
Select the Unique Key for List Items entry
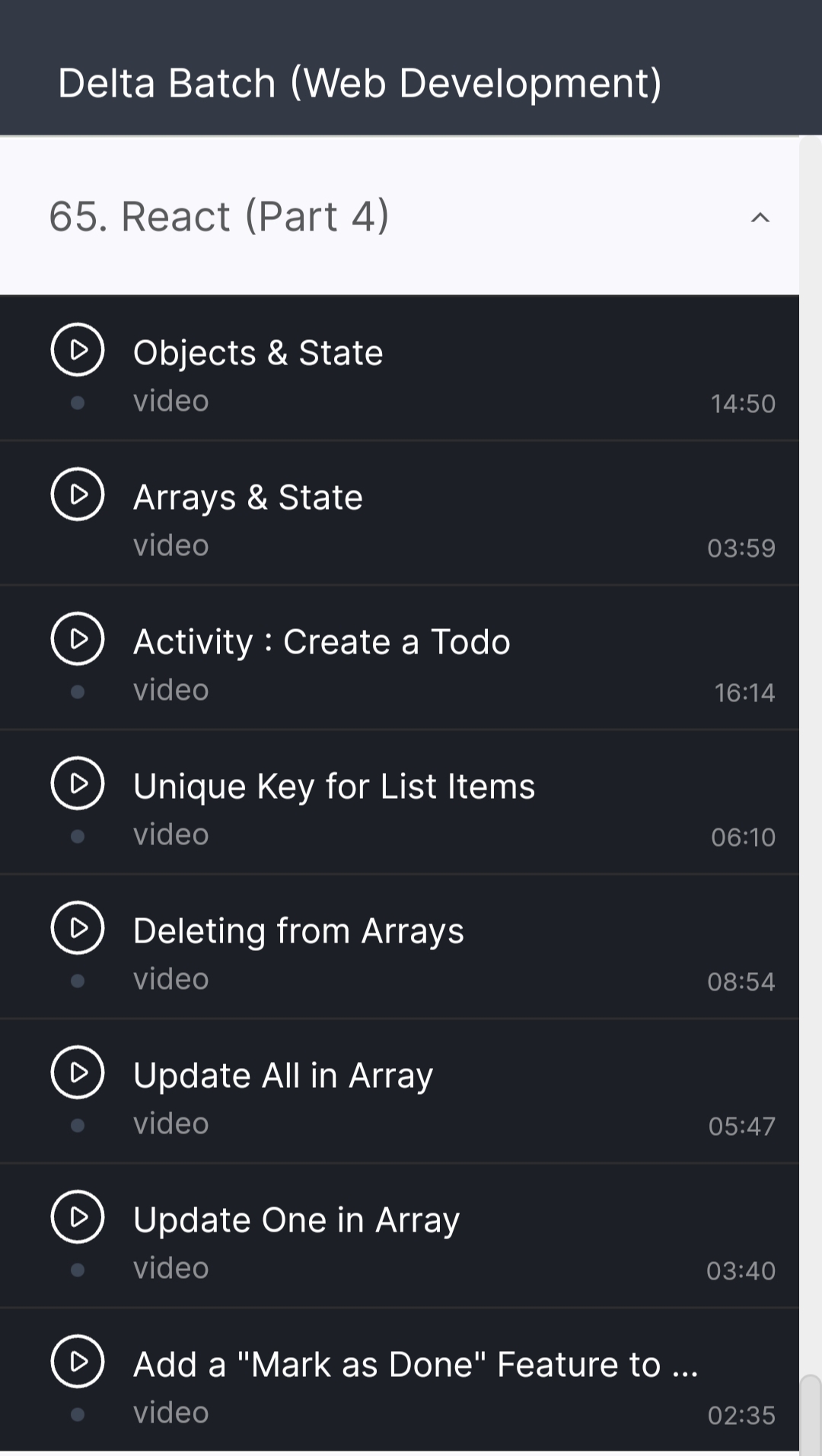coord(334,787)
